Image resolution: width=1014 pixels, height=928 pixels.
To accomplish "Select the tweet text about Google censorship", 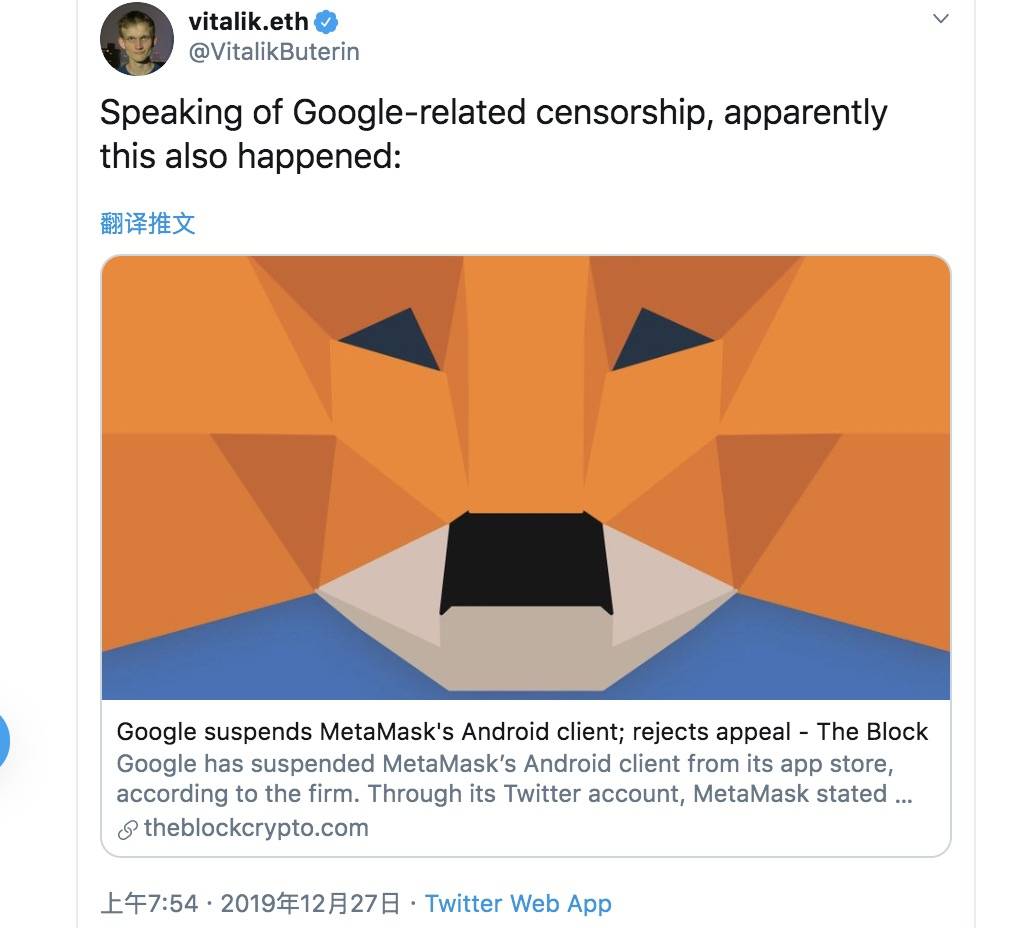I will click(x=493, y=134).
